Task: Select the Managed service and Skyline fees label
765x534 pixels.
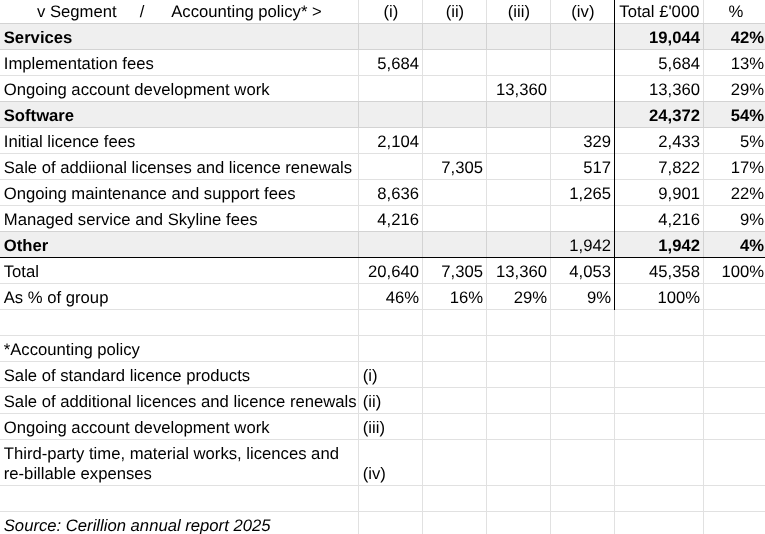Action: [x=131, y=219]
